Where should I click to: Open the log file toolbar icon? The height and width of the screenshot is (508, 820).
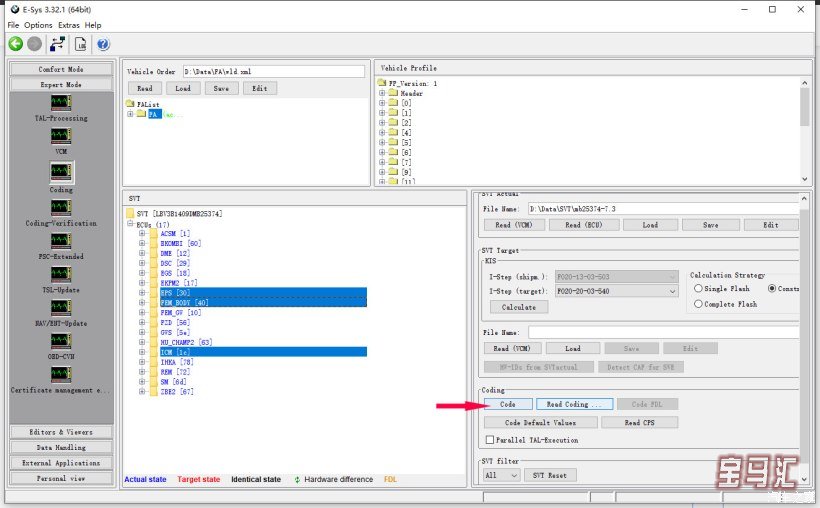coord(80,44)
